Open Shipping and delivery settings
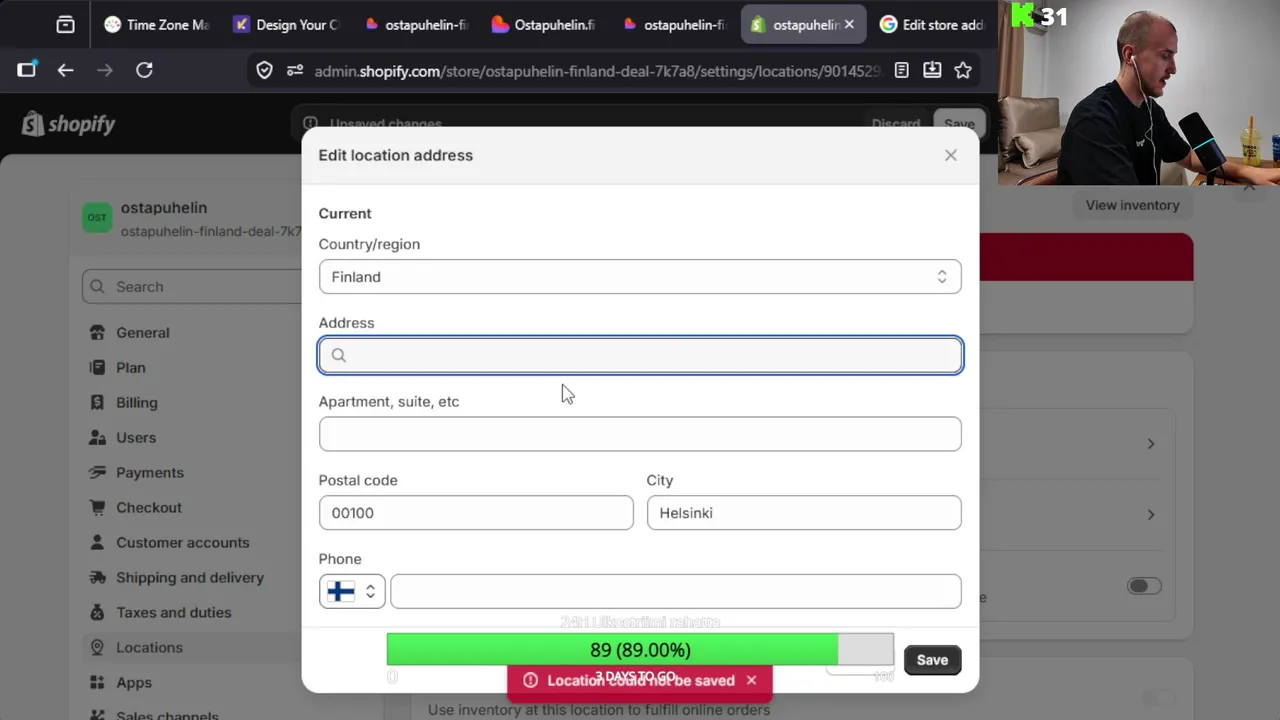This screenshot has height=720, width=1280. [189, 577]
